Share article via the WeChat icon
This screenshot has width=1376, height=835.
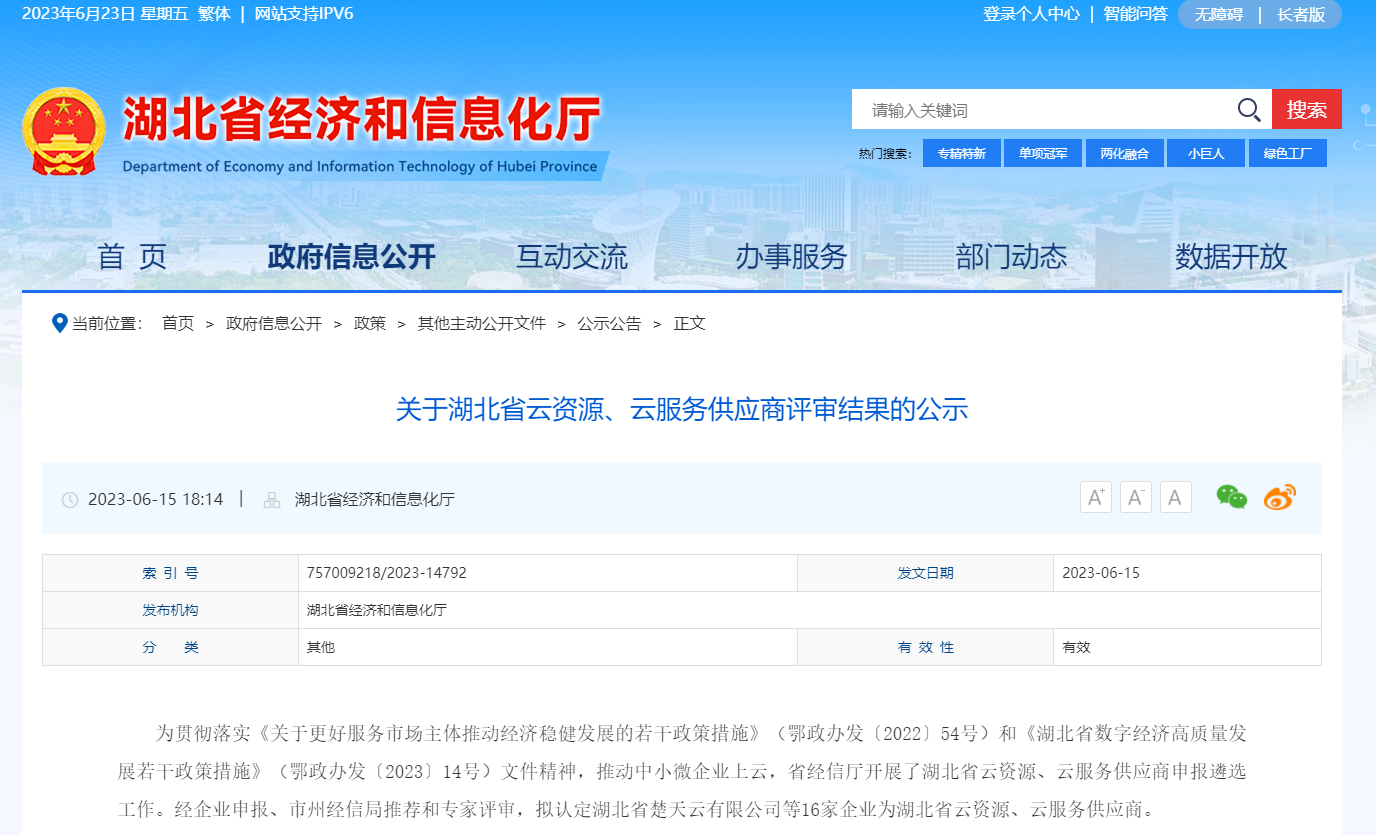tap(1231, 496)
